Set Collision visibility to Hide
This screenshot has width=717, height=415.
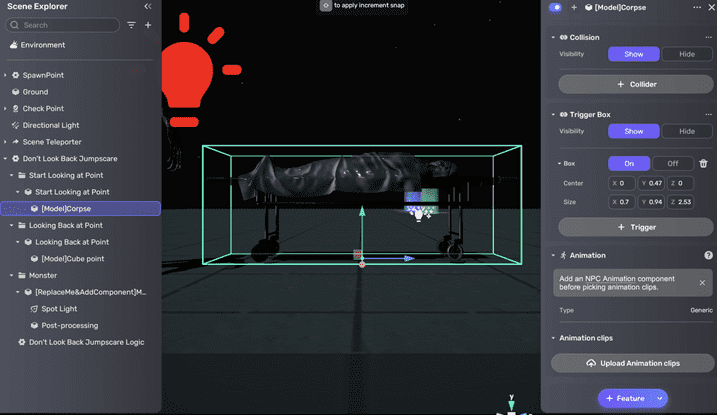[686, 54]
